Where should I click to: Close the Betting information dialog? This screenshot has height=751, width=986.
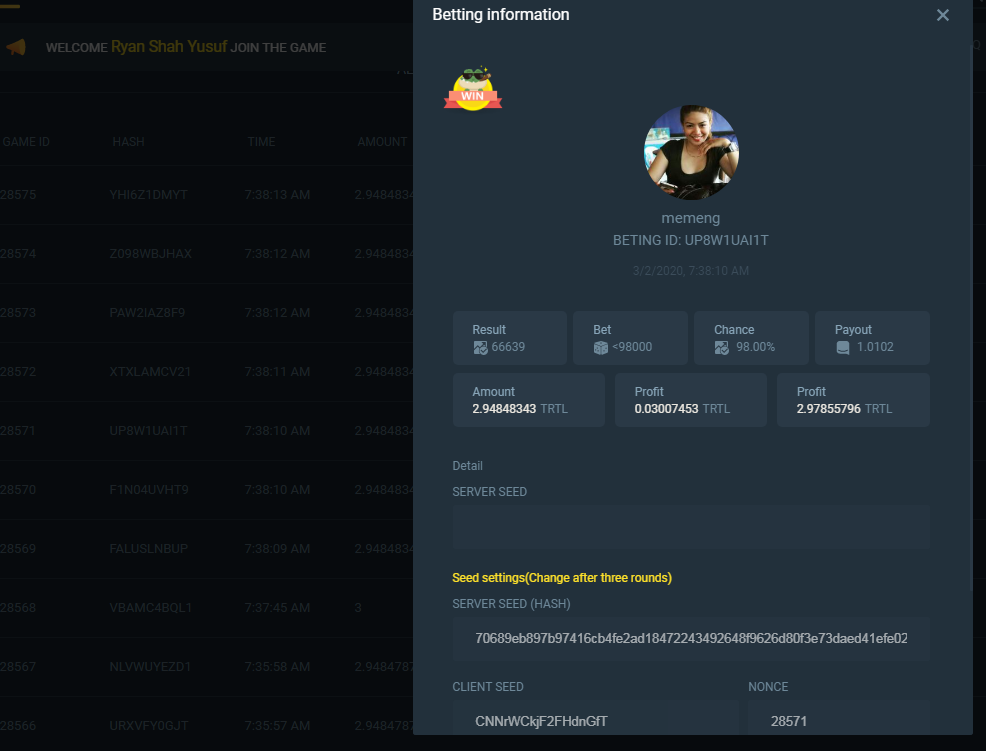(942, 16)
